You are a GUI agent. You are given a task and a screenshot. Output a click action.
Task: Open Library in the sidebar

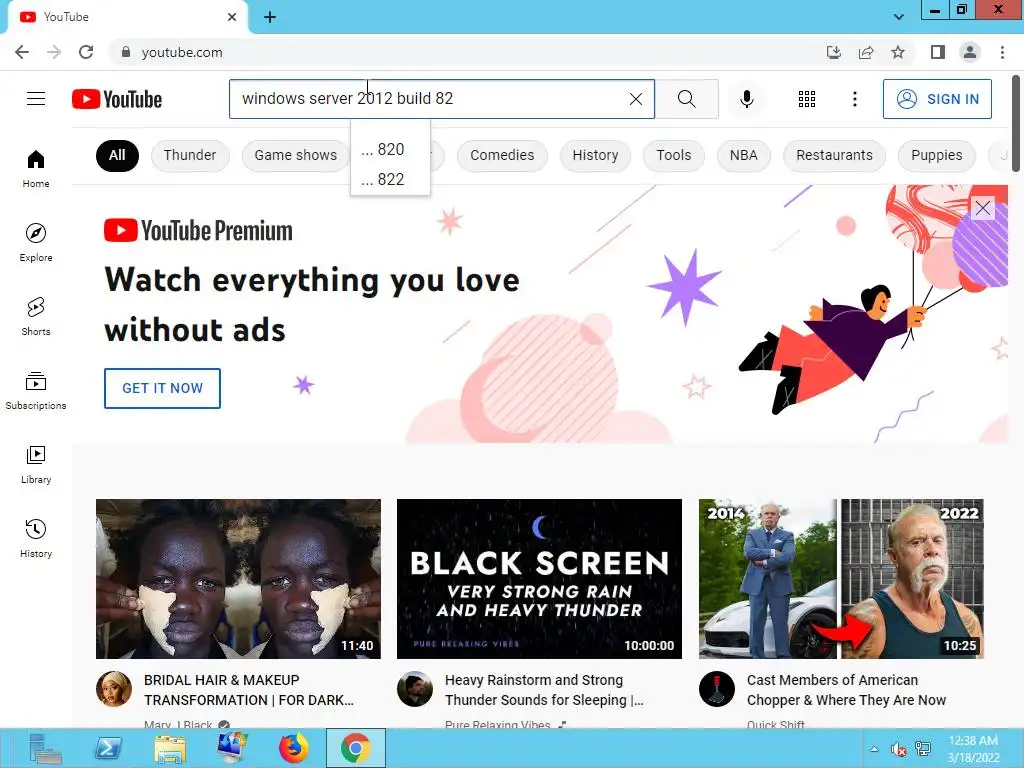tap(36, 464)
